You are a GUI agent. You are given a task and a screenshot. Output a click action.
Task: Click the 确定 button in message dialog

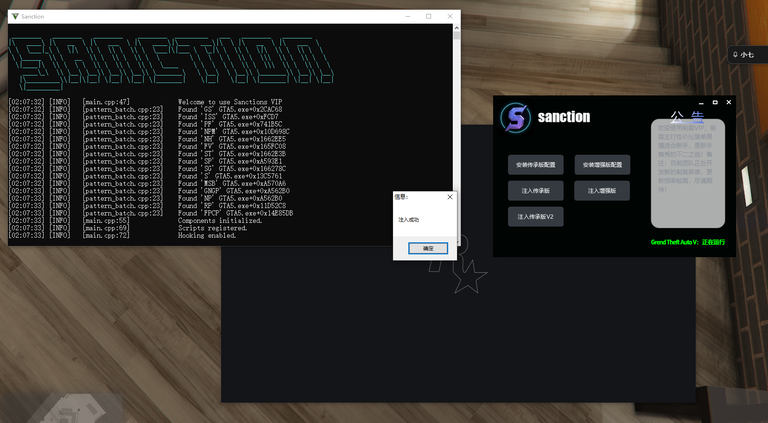click(428, 247)
